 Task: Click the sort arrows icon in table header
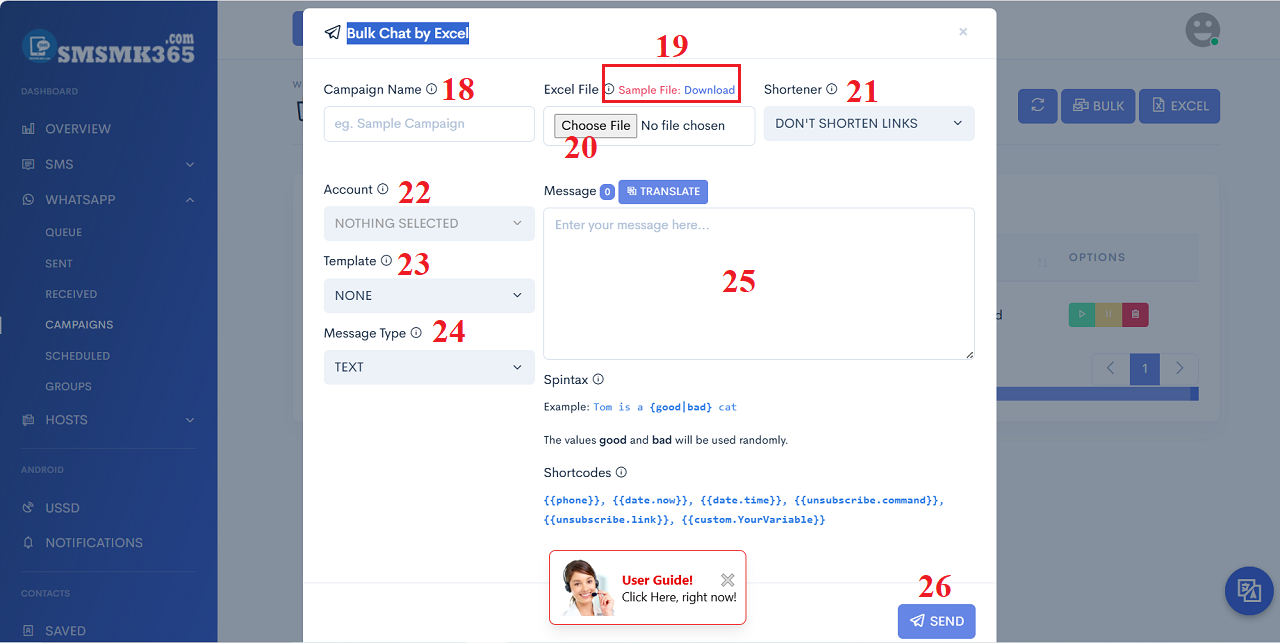1042,262
